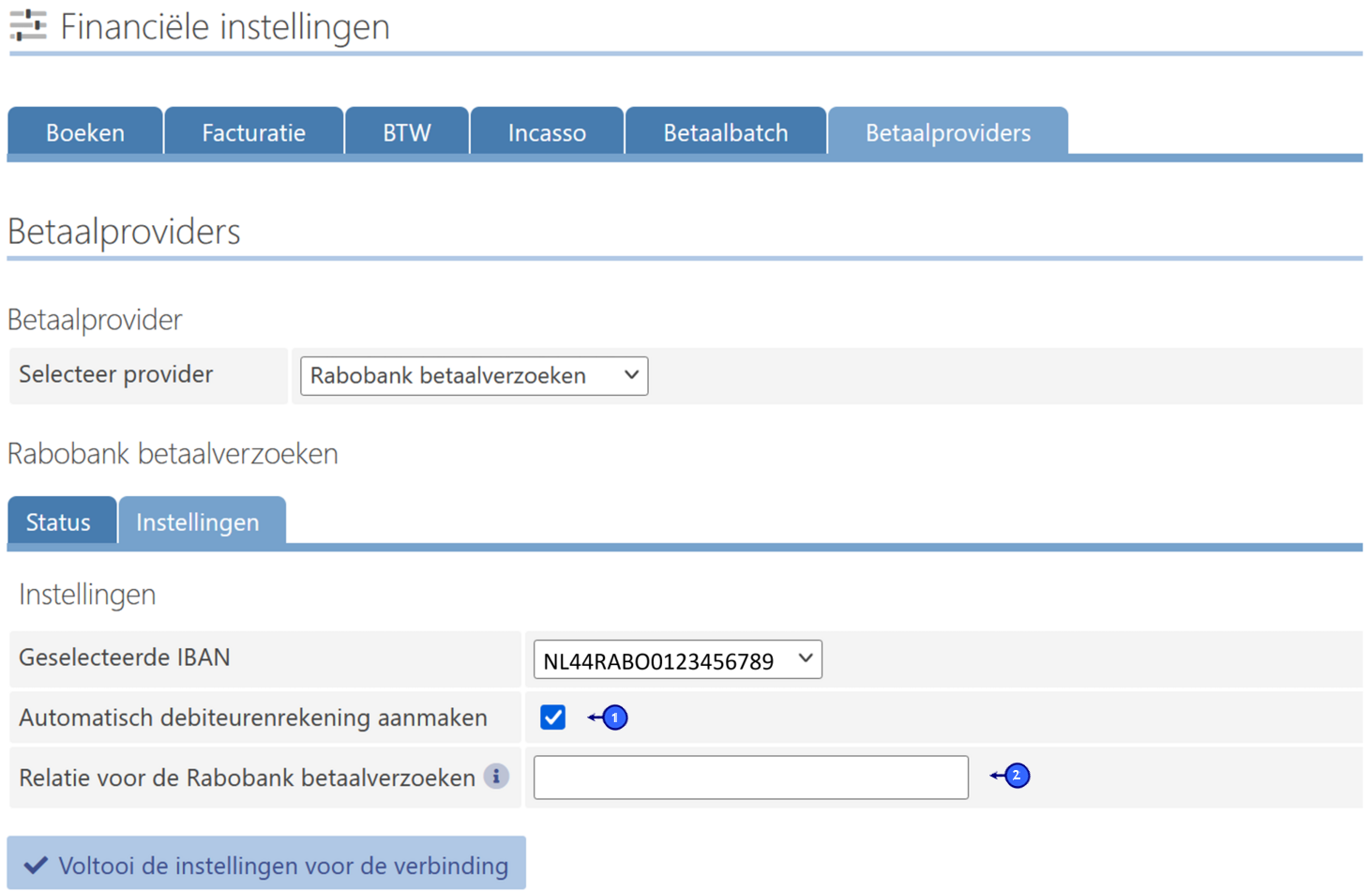Click Voltooi de instellingen voor de verbinding
Screen dimensions: 1372x891
tap(266, 864)
